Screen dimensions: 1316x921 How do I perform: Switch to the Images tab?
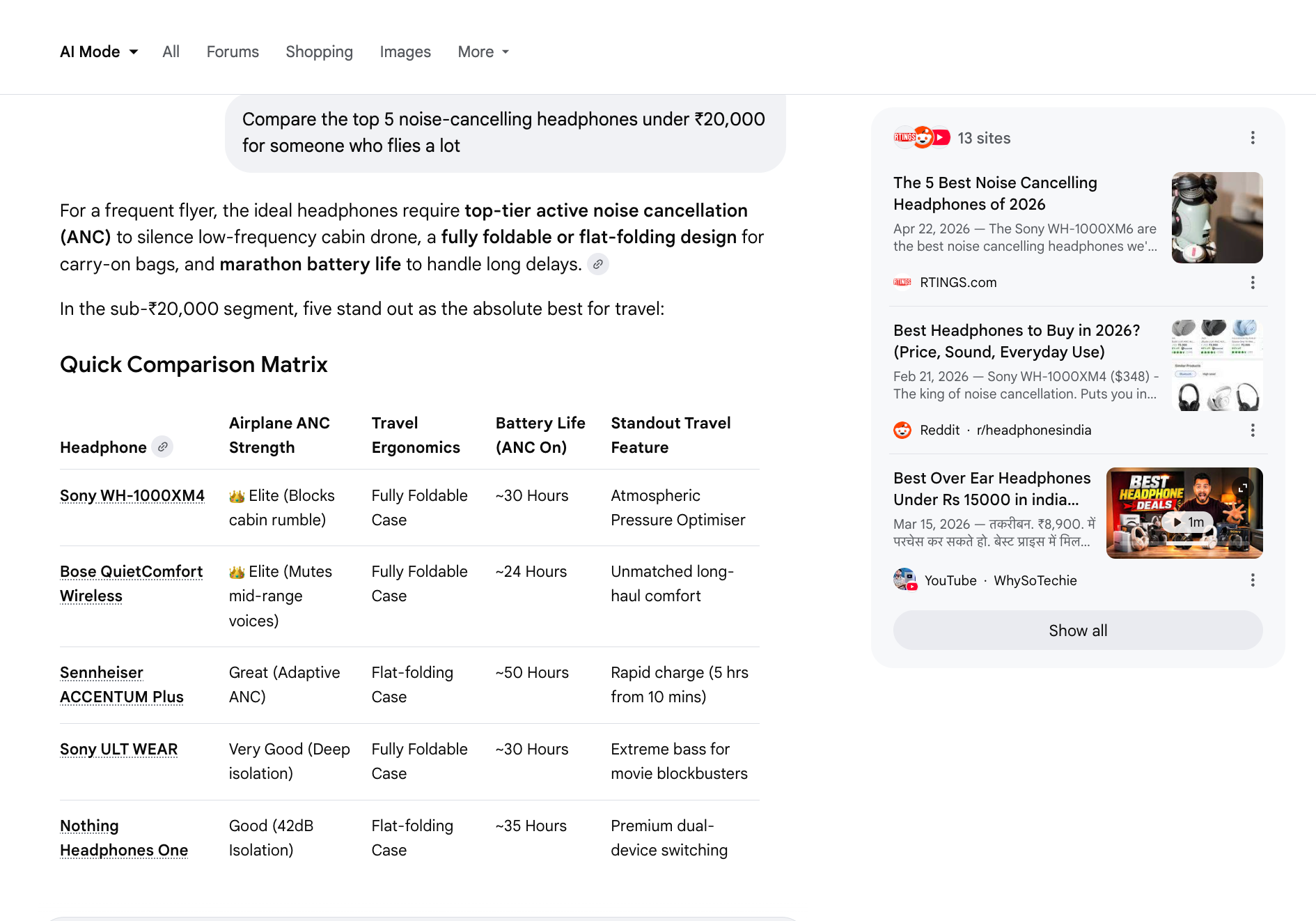(x=405, y=52)
